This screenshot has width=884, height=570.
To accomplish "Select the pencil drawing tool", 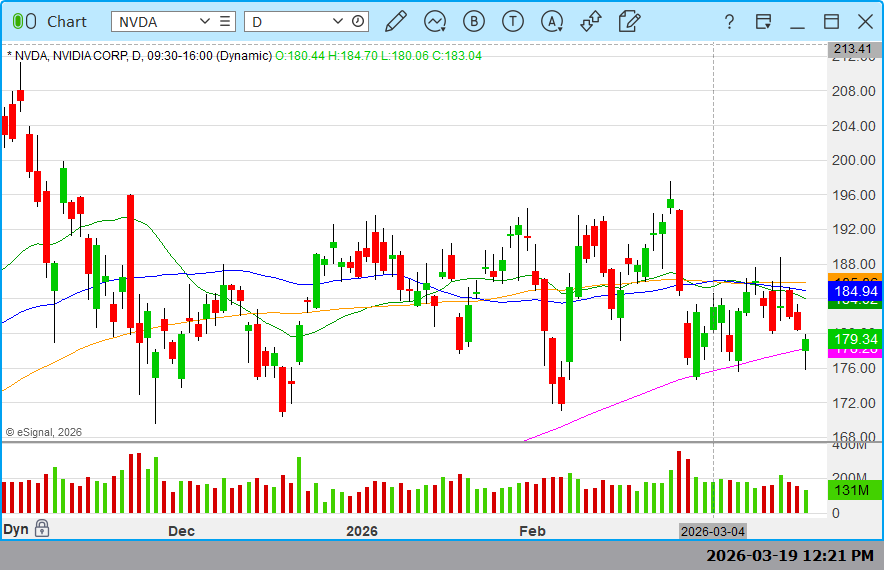I will tap(396, 22).
